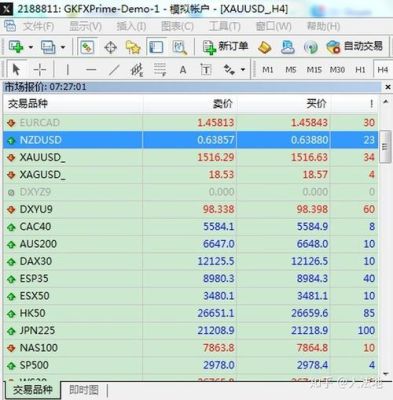
Task: Toggle the Market Watch panel icon
Action: tap(87, 47)
